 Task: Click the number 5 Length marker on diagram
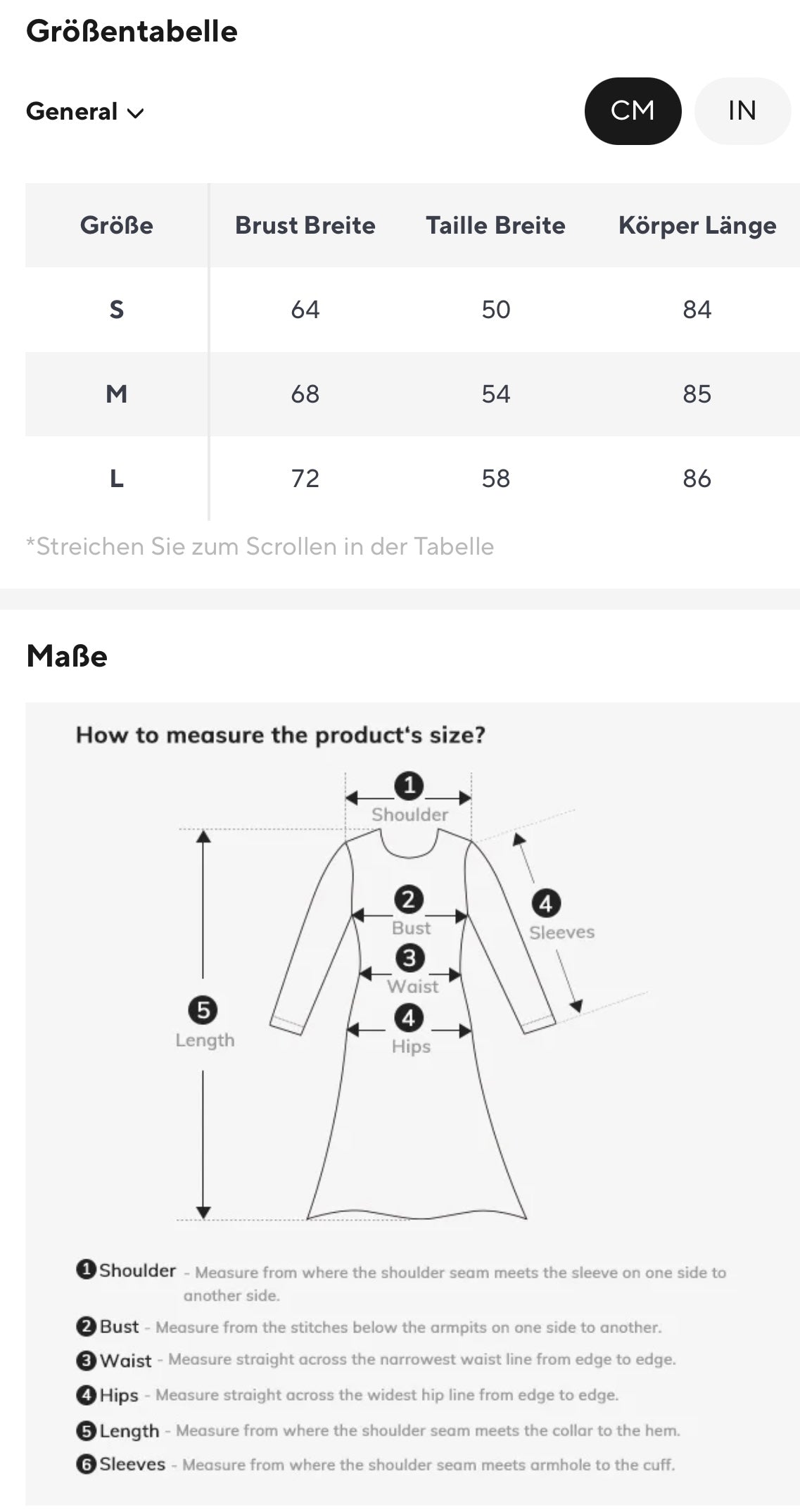tap(203, 1010)
